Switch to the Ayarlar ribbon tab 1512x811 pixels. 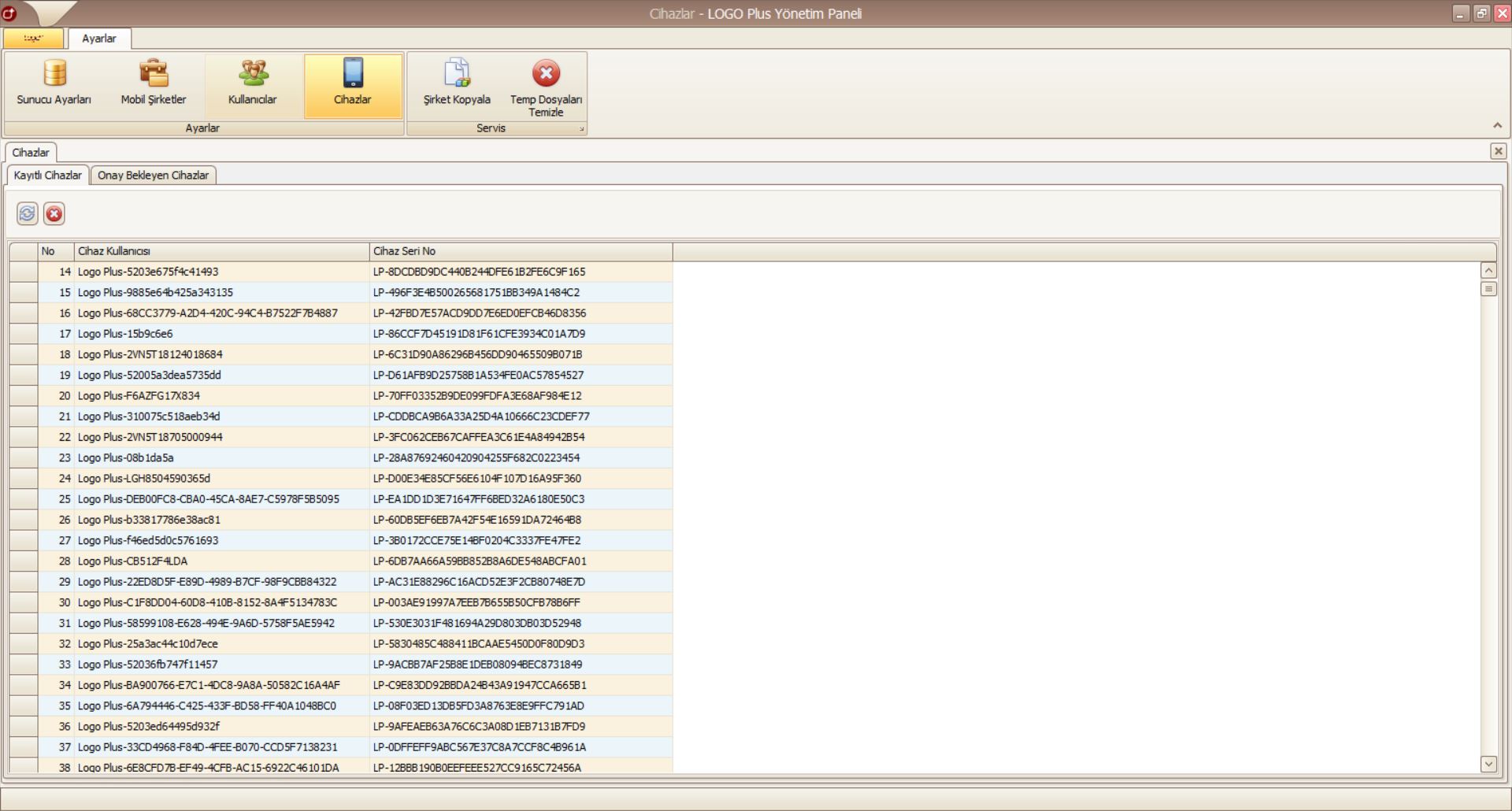[x=99, y=39]
